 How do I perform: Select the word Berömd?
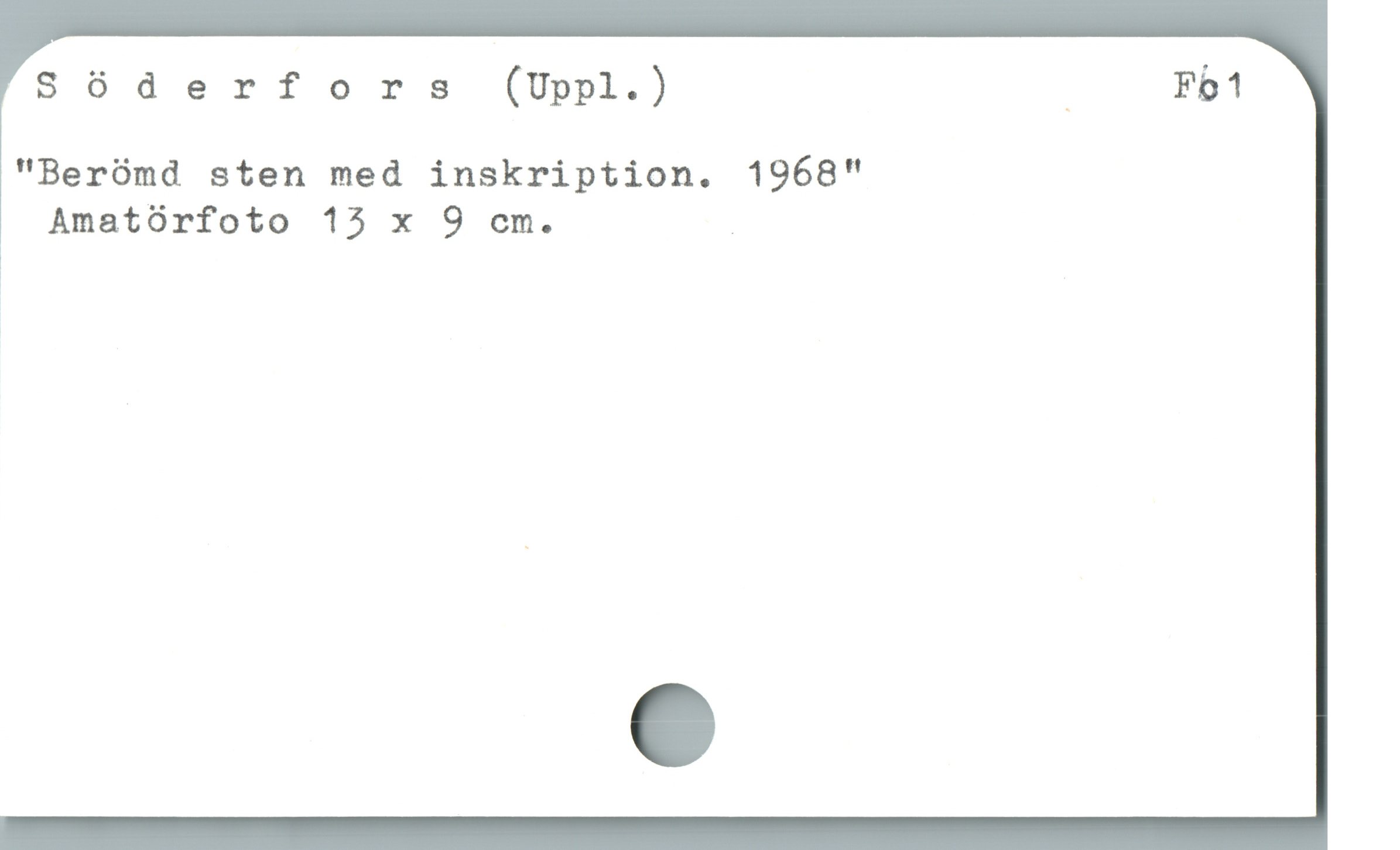coord(109,174)
